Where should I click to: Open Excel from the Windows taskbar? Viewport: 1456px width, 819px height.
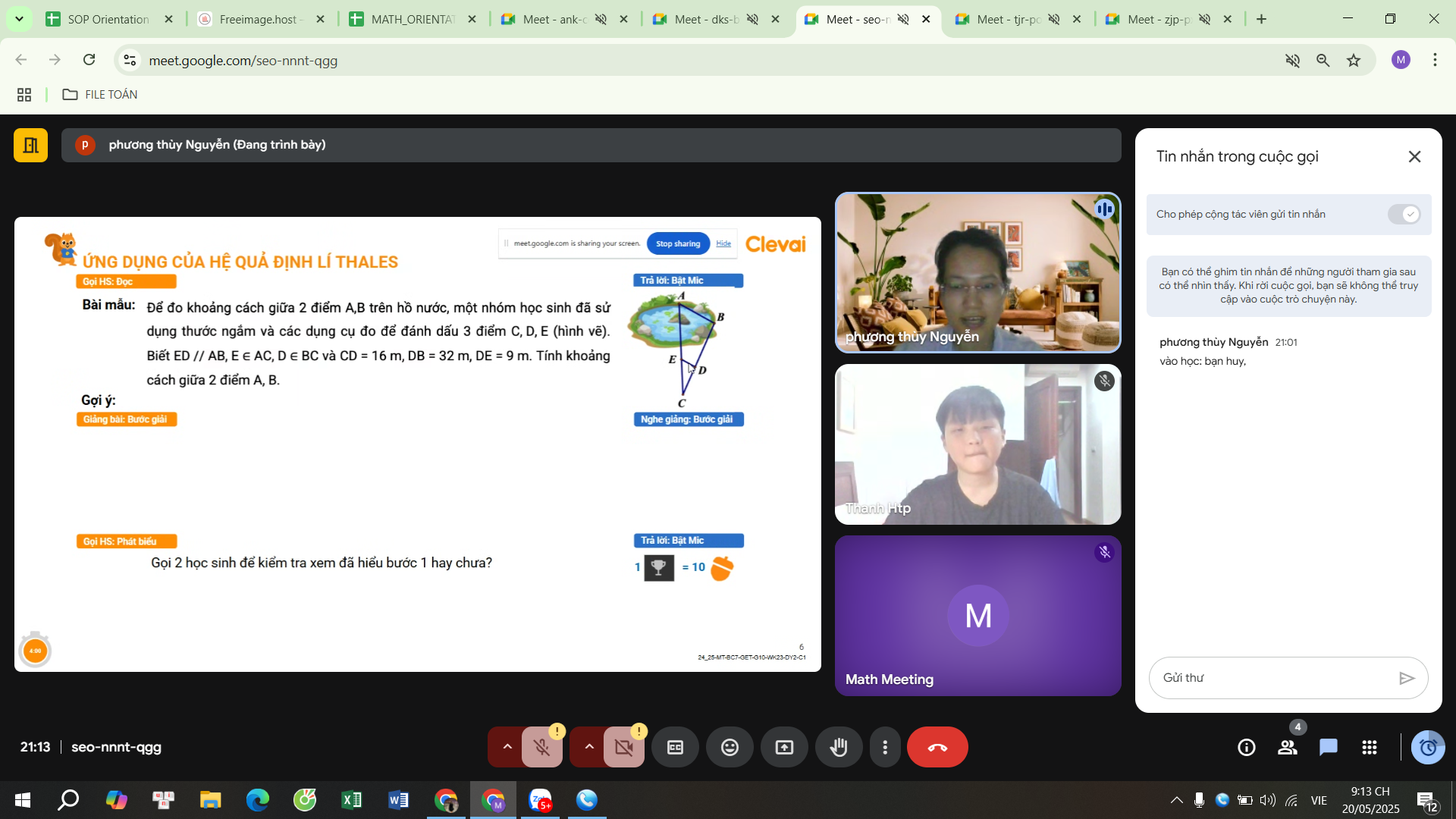[x=352, y=800]
